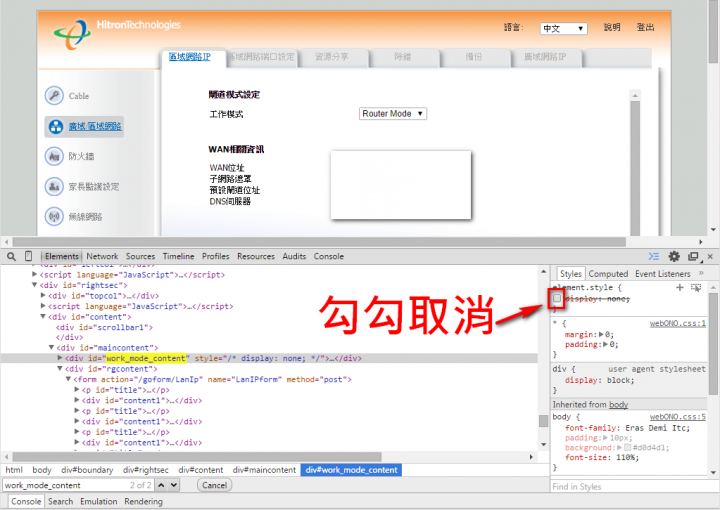
Task: Select the WAN/LAN (廣域/區域網路) sidebar icon
Action: (x=56, y=126)
